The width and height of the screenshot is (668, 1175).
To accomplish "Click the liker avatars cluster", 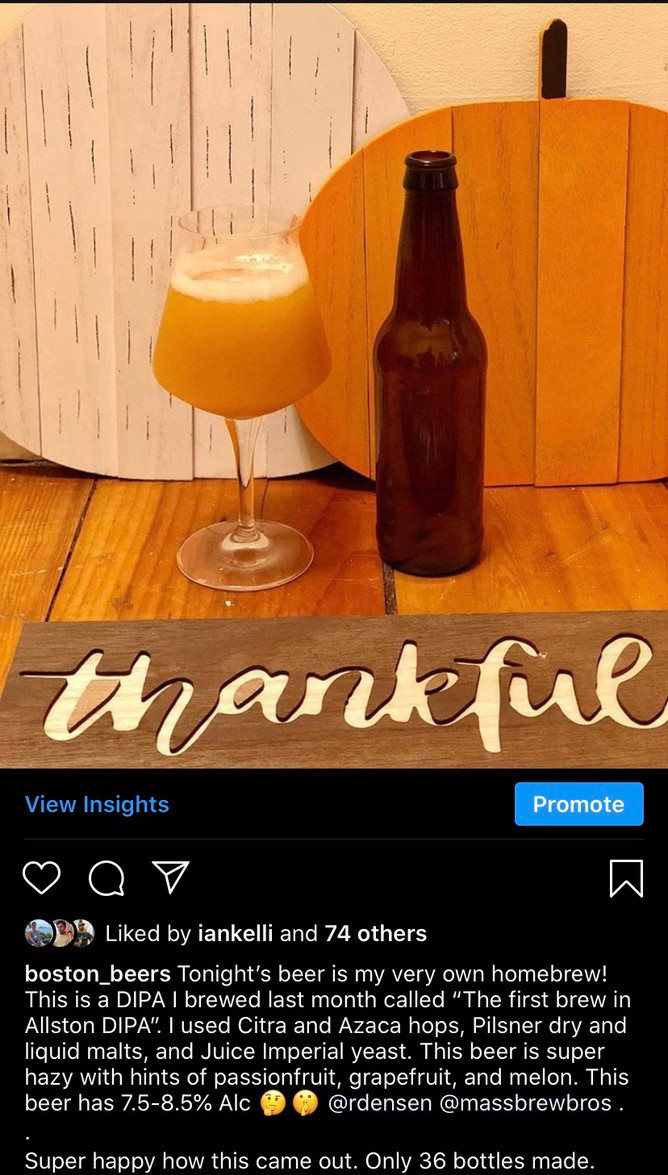I will 60,934.
